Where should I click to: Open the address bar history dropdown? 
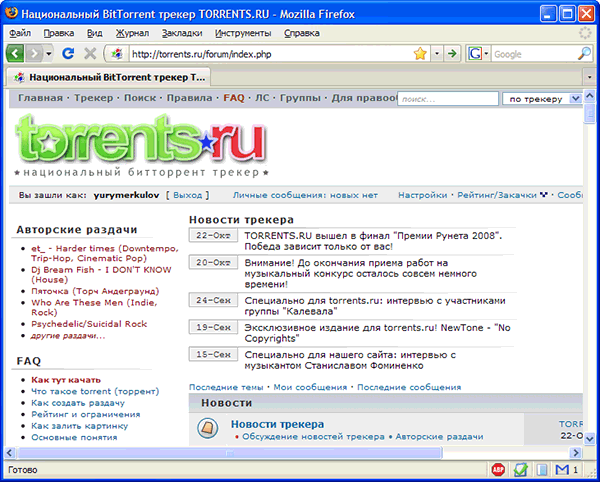coord(437,54)
